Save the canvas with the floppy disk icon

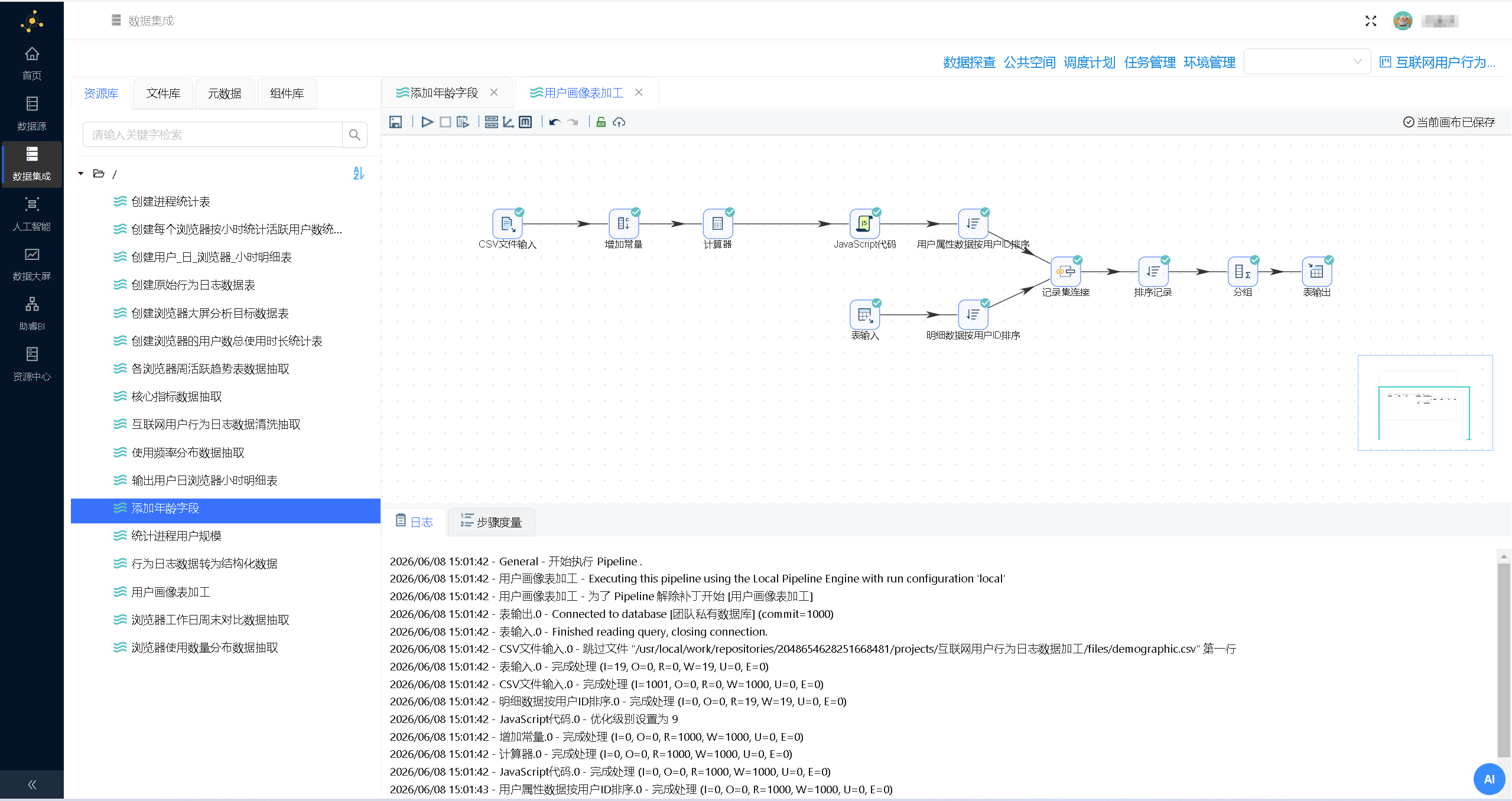click(395, 122)
